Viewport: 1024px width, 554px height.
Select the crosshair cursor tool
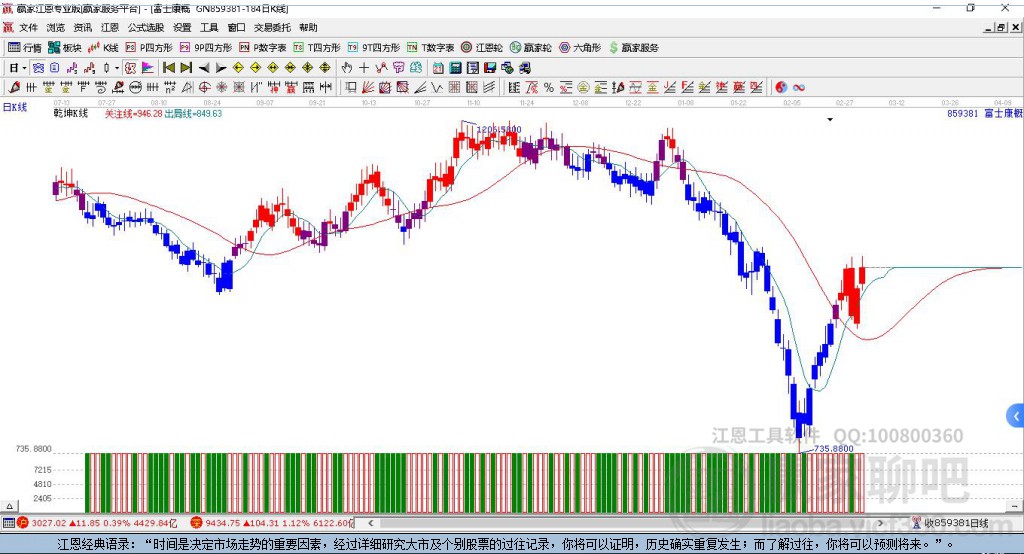364,68
